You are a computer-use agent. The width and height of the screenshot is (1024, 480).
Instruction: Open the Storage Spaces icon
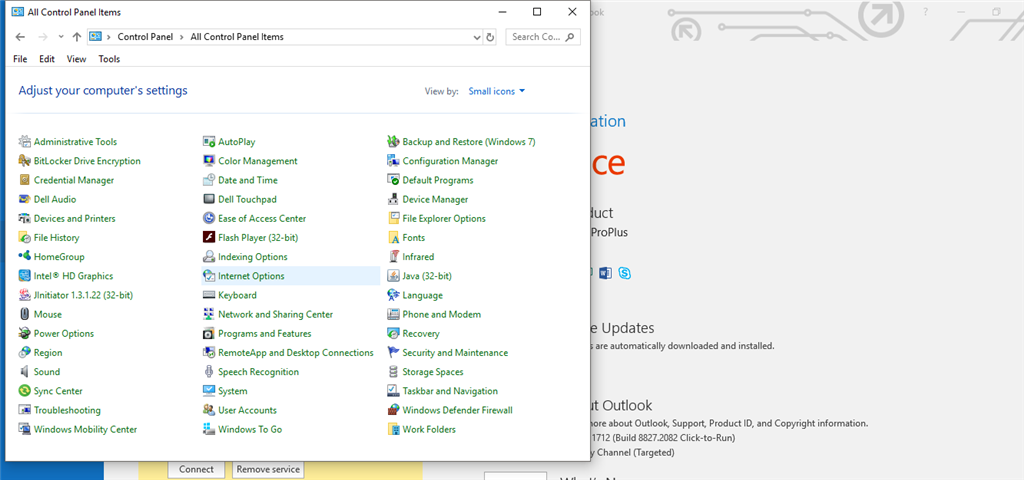pyautogui.click(x=393, y=372)
